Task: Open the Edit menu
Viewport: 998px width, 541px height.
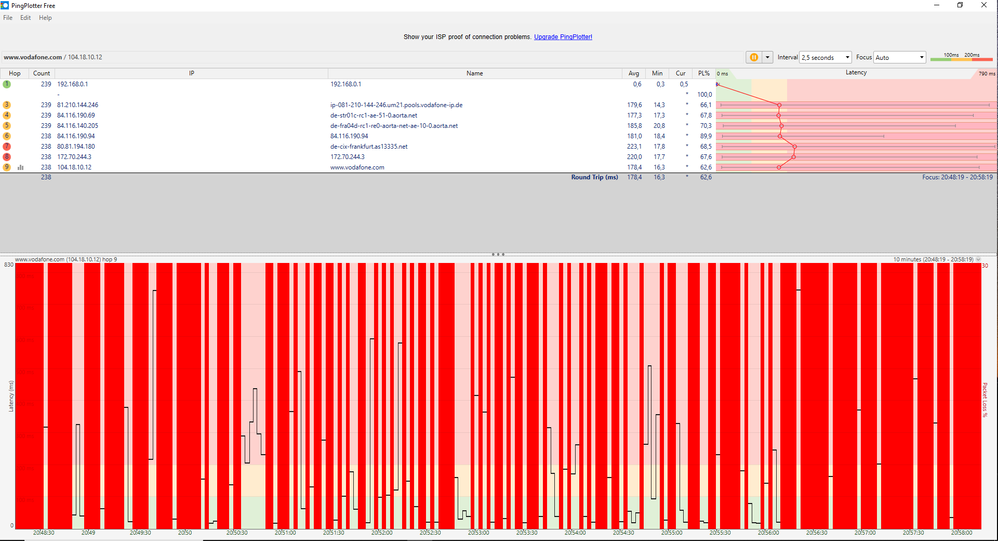Action: point(25,18)
